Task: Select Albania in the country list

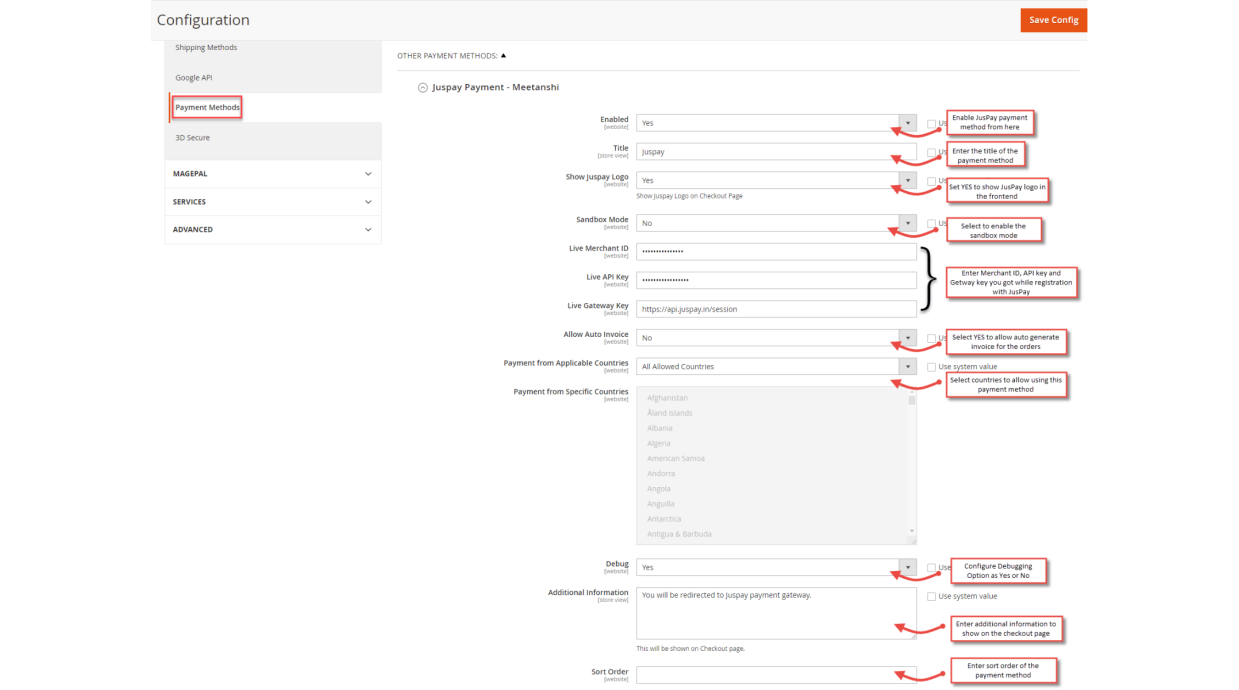Action: 660,428
